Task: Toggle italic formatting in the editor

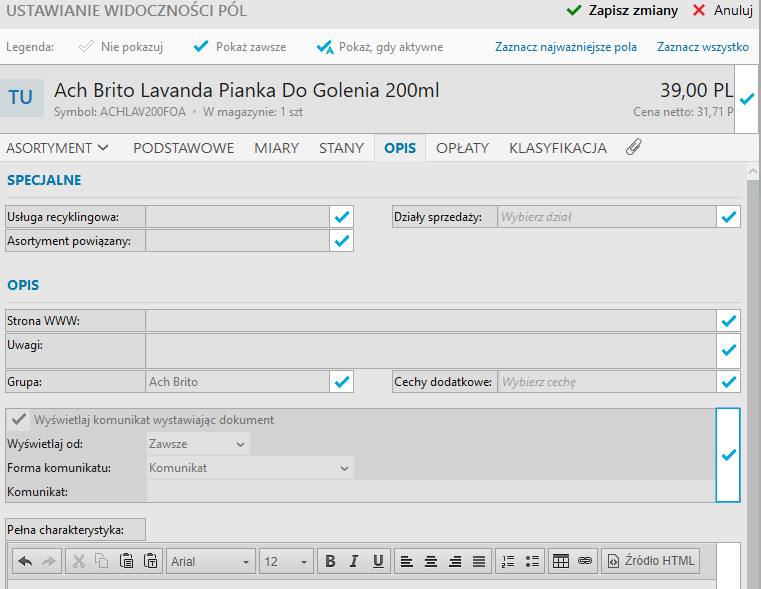Action: [354, 561]
